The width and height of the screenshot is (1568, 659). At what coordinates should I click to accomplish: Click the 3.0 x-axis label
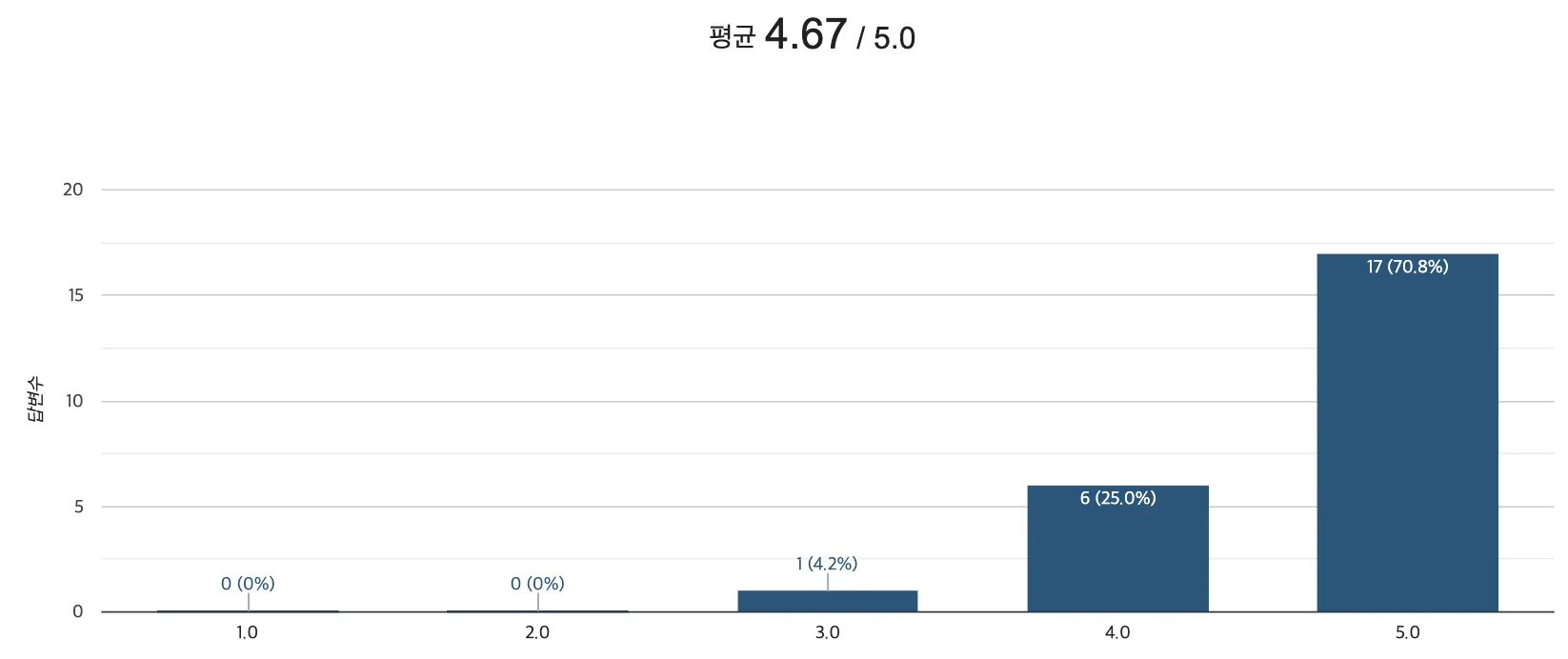click(x=828, y=633)
